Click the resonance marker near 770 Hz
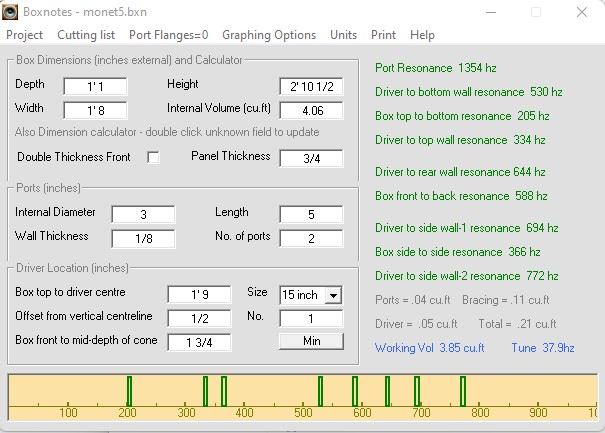This screenshot has height=433, width=605. pos(463,390)
